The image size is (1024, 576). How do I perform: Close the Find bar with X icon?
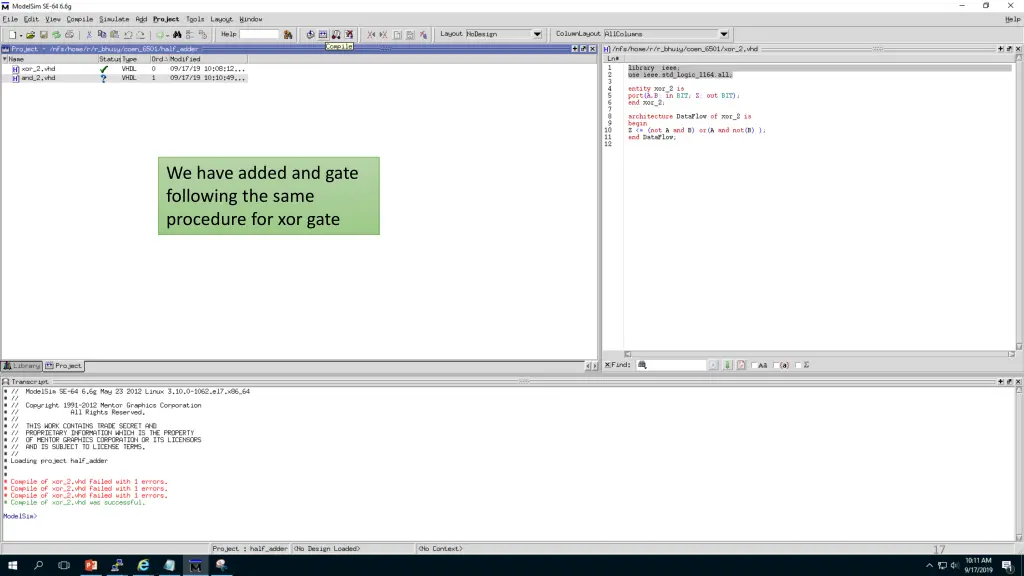click(607, 365)
